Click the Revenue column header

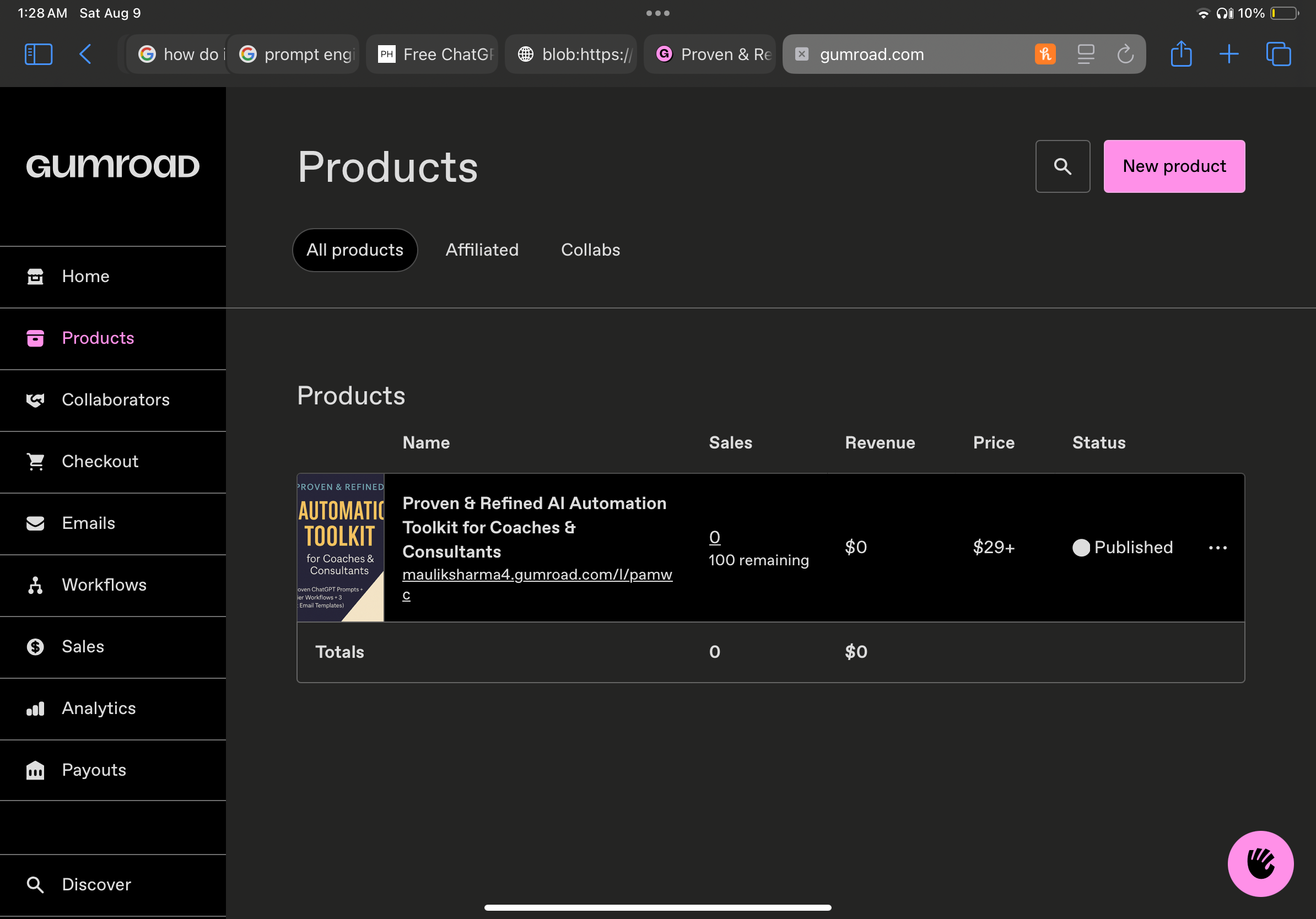point(880,443)
